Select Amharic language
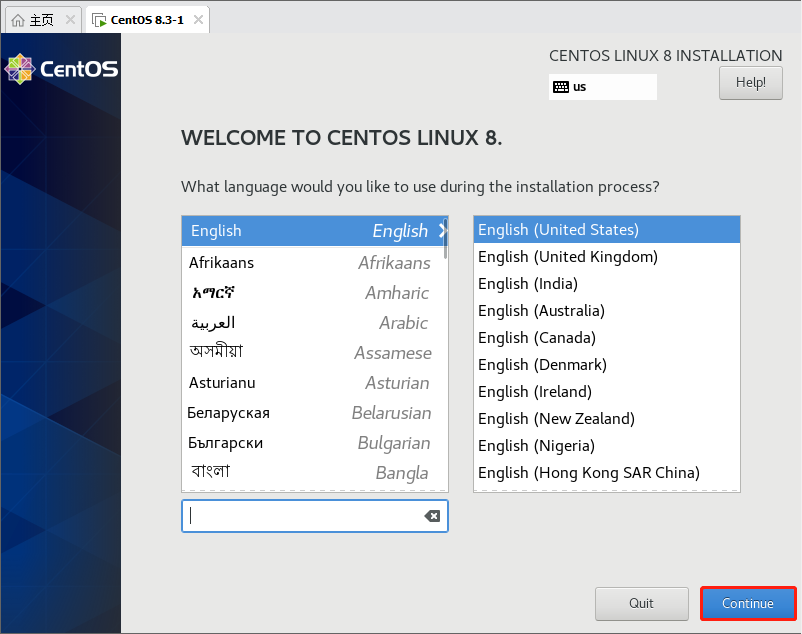802x634 pixels. click(313, 293)
